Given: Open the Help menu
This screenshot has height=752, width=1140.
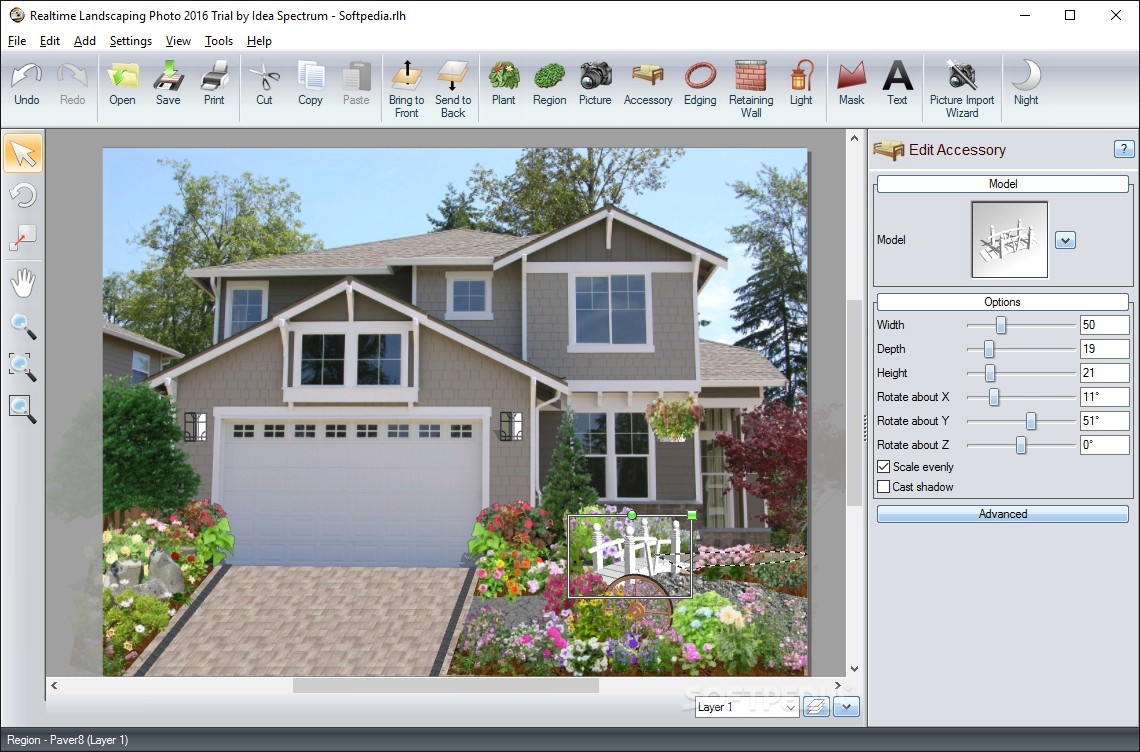Looking at the screenshot, I should [259, 41].
